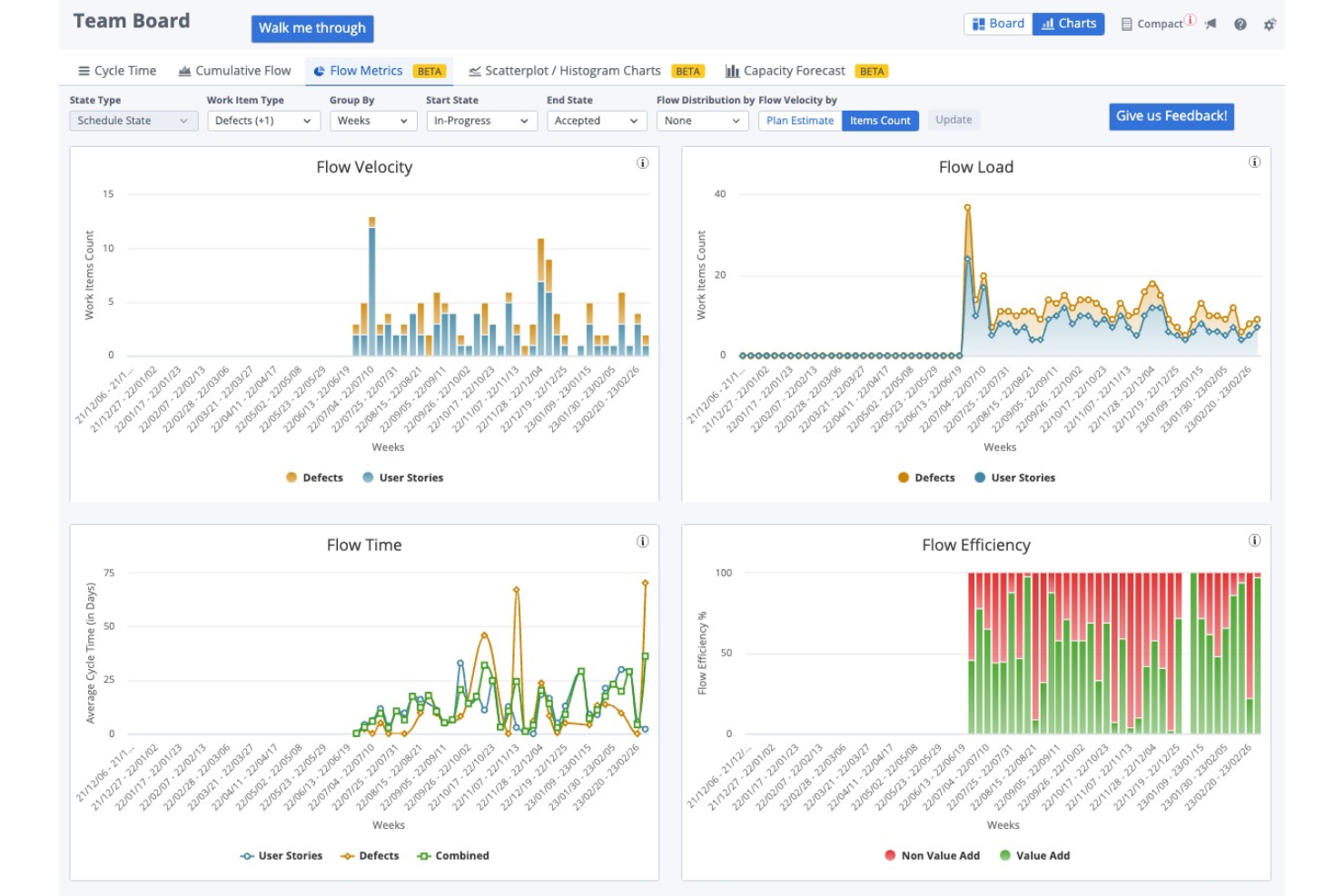Toggle Non Value Add in Flow Efficiency legend
The height and width of the screenshot is (896, 1344).
pos(933,856)
